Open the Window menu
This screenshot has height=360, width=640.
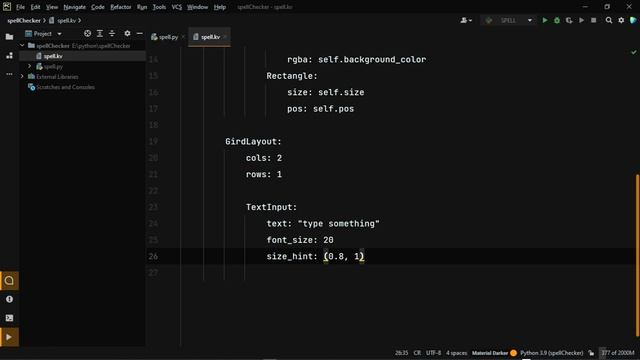click(198, 7)
